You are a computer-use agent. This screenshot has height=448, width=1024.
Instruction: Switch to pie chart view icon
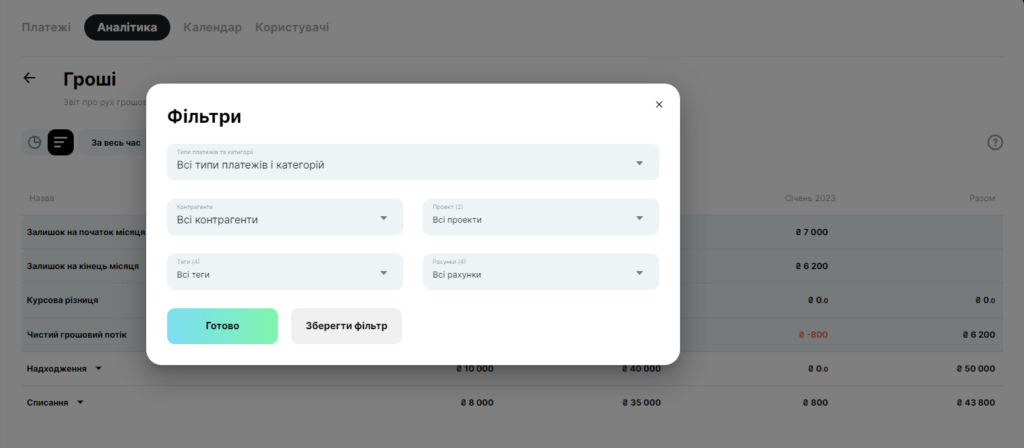tap(35, 142)
